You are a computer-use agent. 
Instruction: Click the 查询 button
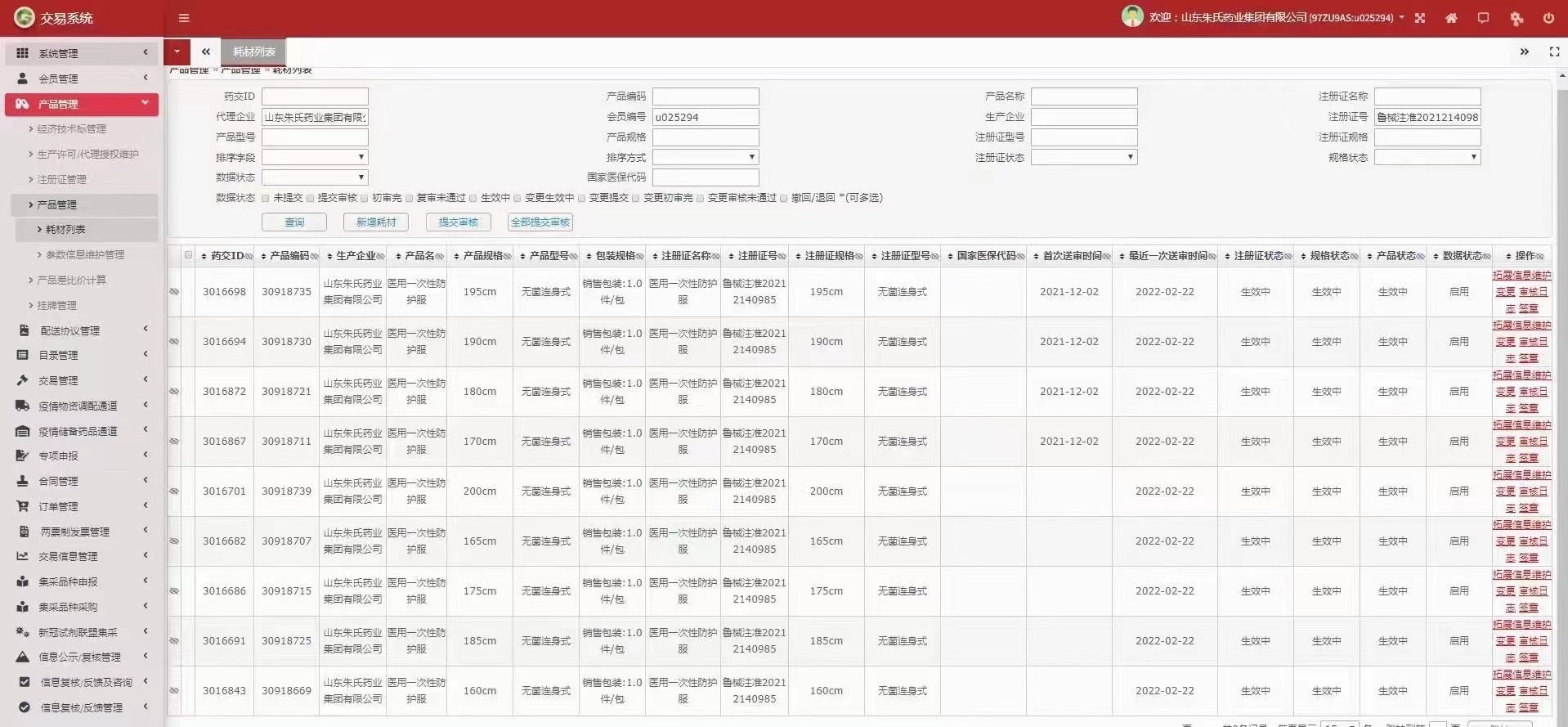click(x=294, y=222)
